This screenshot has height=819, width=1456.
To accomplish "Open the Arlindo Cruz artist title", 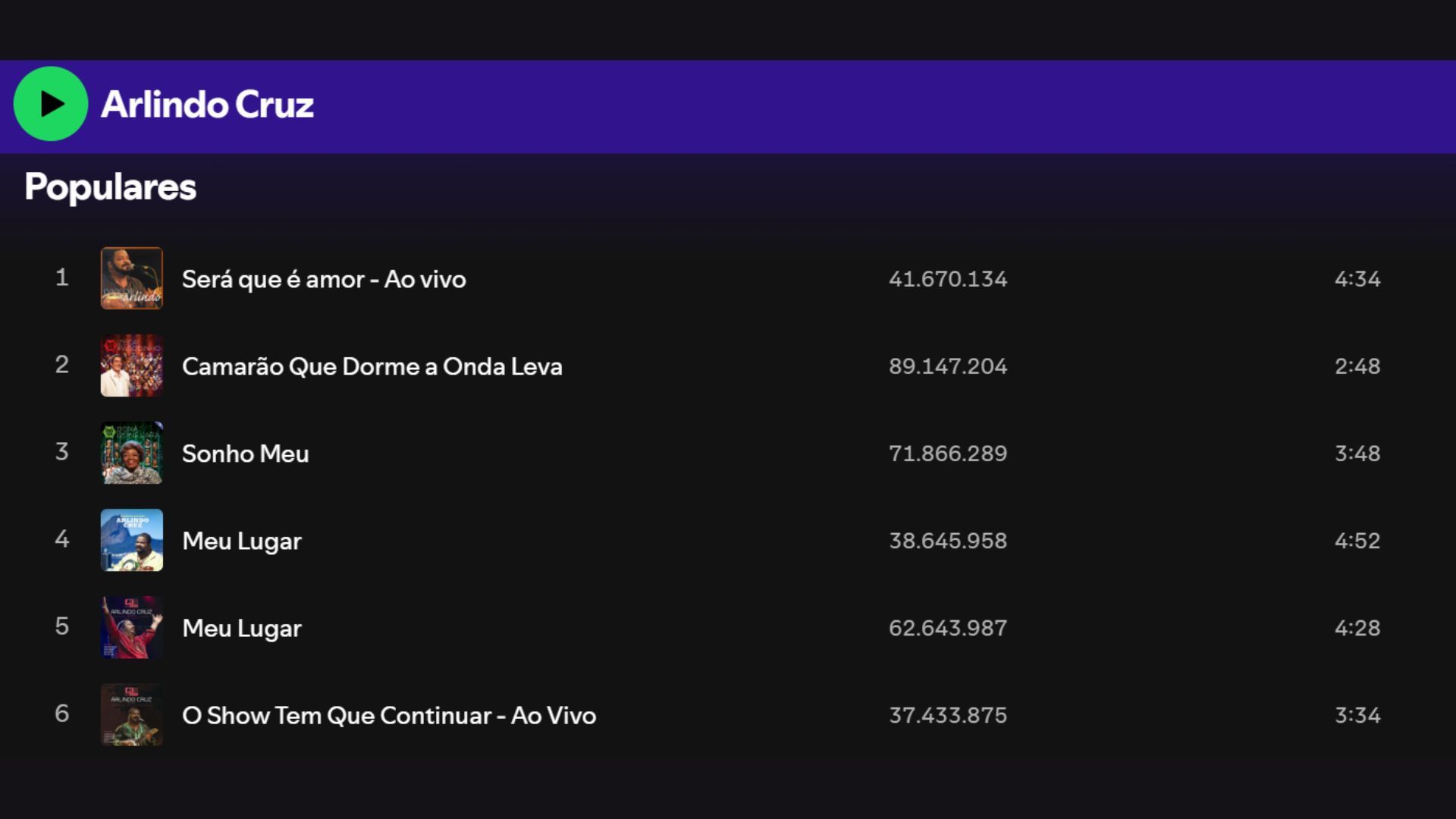I will [x=207, y=104].
